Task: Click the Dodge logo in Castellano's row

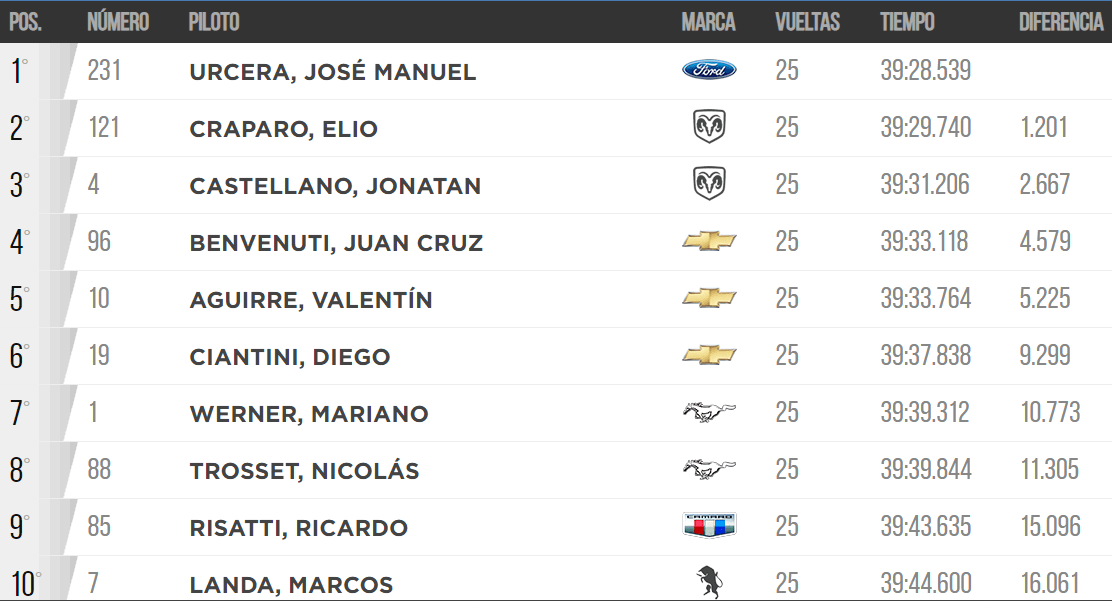Action: click(x=709, y=183)
